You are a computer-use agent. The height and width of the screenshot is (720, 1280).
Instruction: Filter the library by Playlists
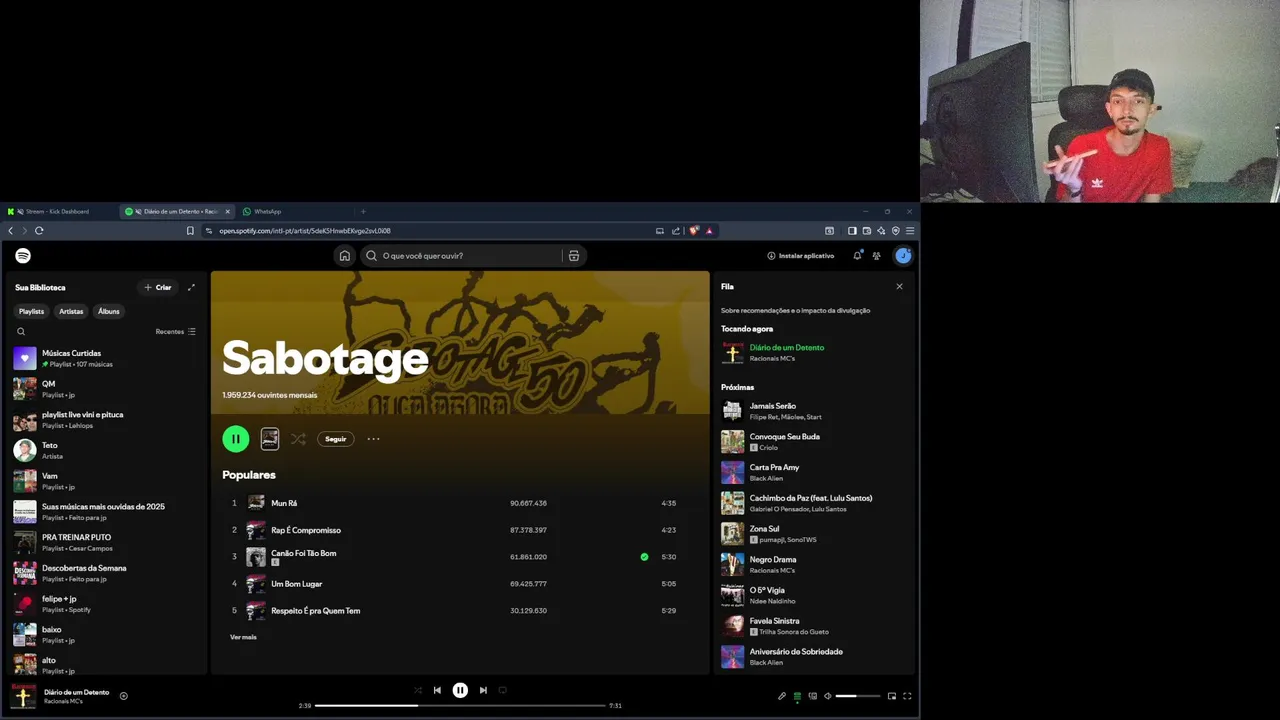(31, 312)
